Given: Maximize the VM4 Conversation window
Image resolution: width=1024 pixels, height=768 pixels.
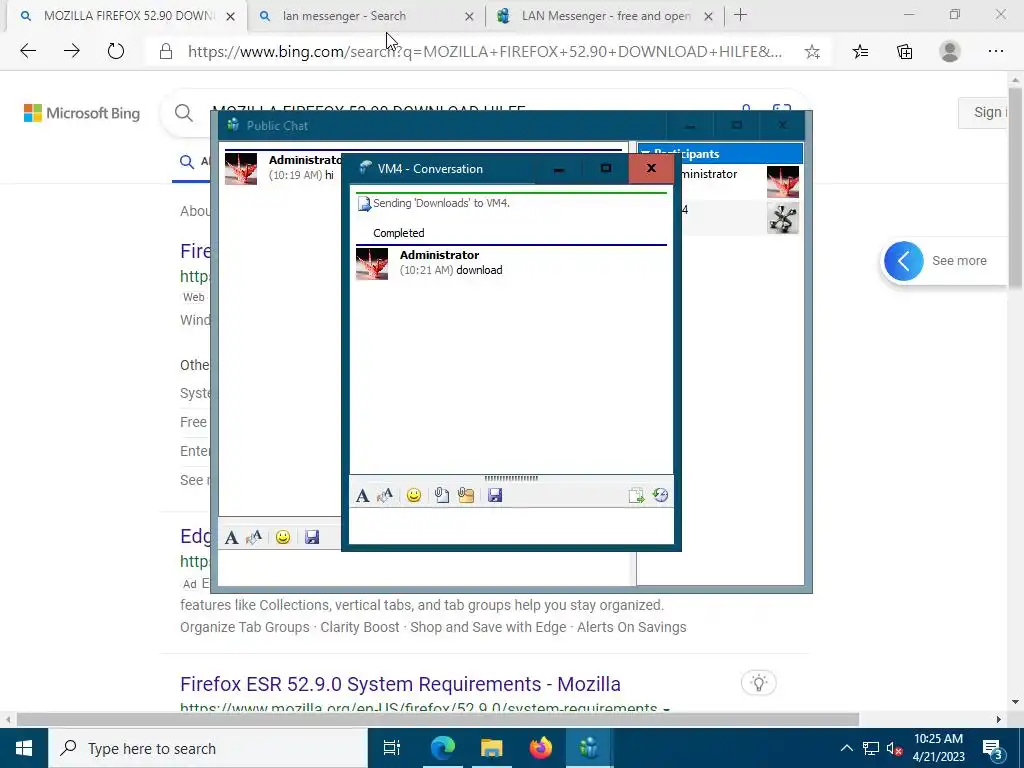Looking at the screenshot, I should [605, 169].
